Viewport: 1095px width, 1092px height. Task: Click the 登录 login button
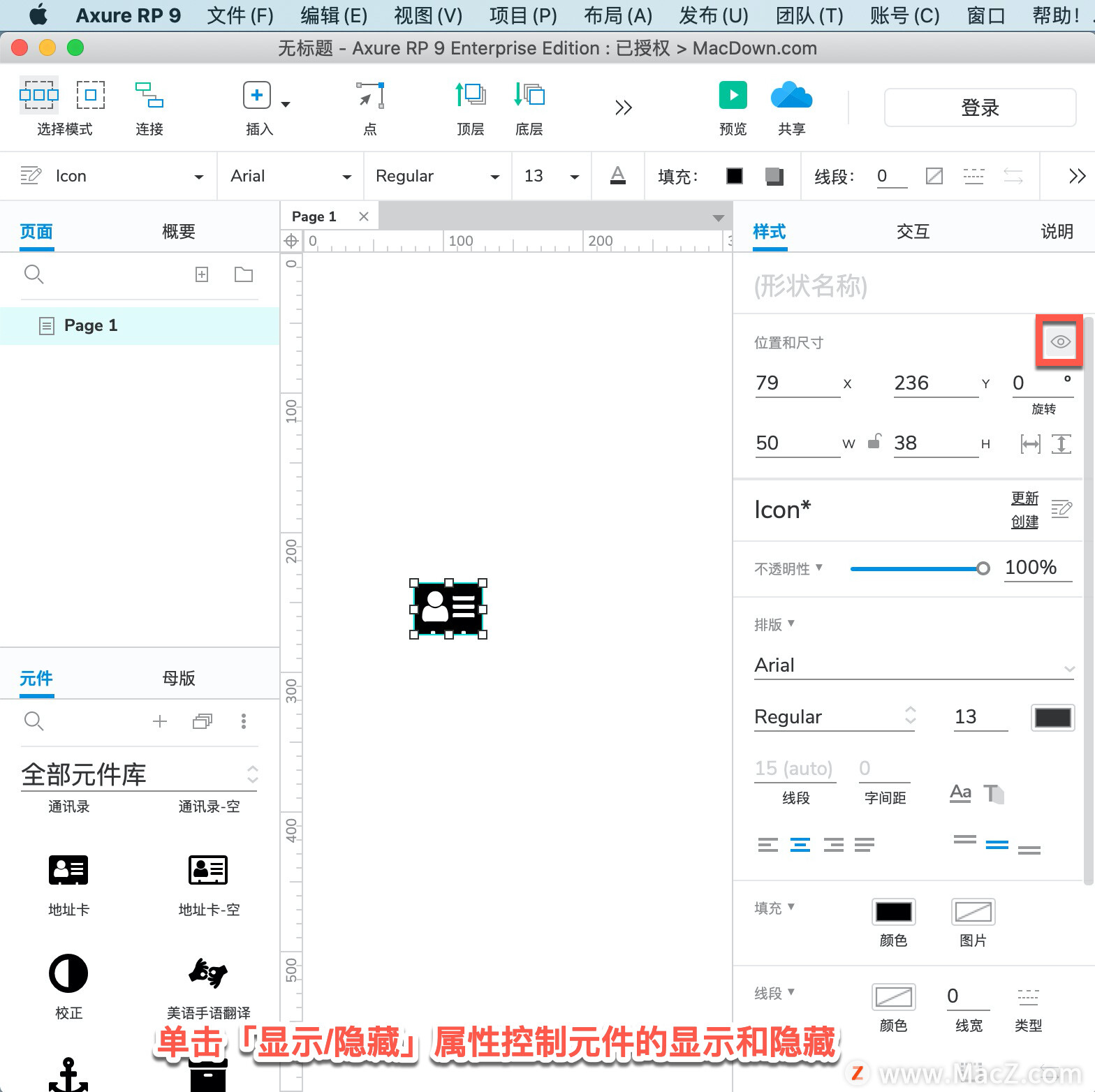coord(980,108)
